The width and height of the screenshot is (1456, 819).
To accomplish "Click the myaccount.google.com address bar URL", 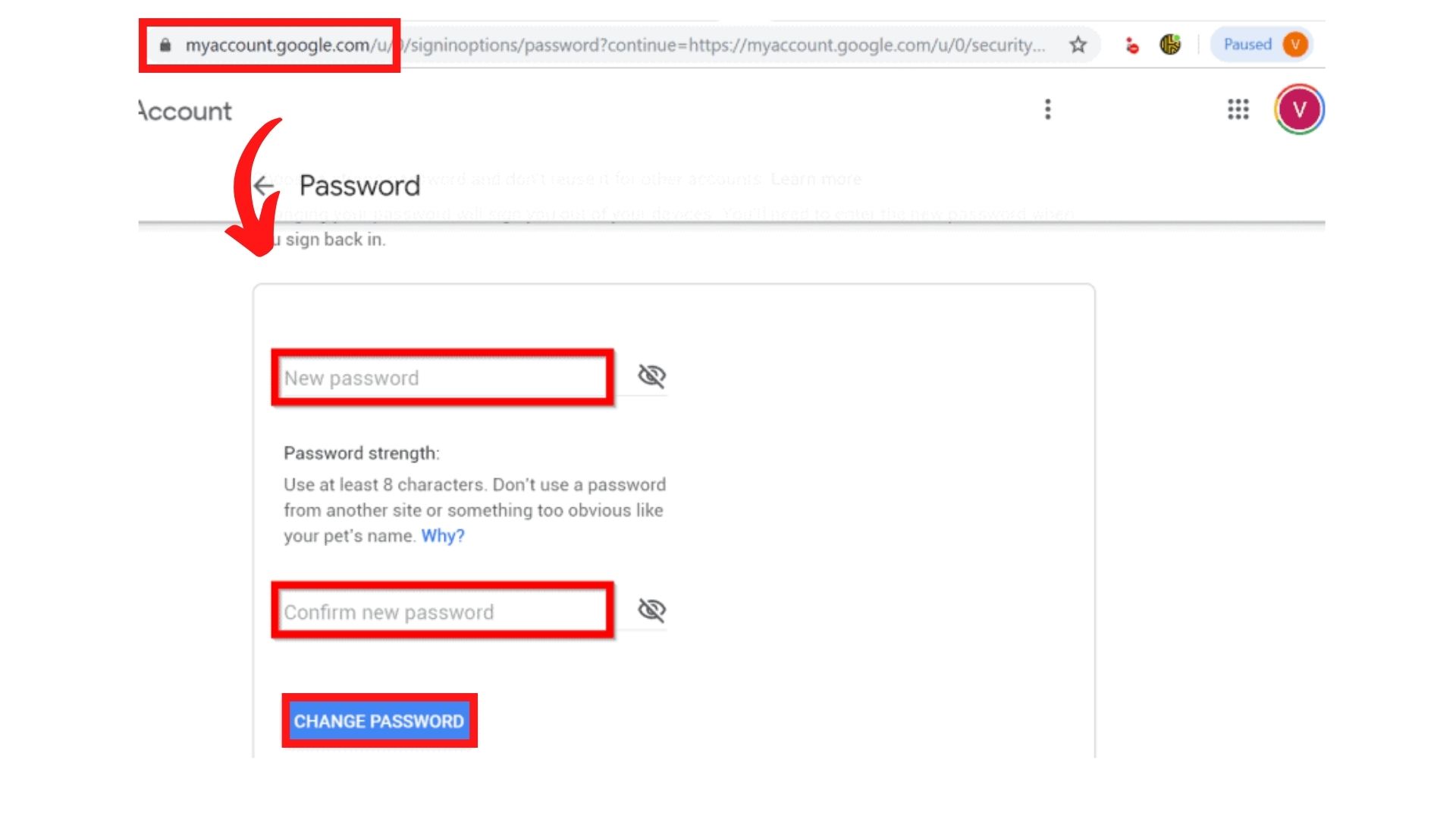I will click(607, 45).
